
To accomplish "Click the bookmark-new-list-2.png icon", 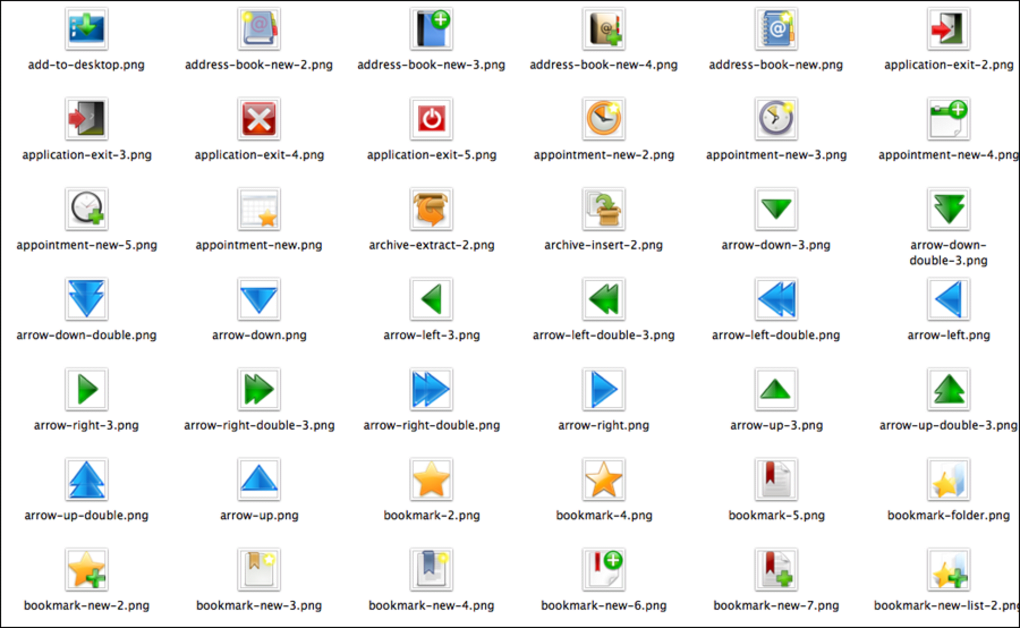I will (x=946, y=568).
